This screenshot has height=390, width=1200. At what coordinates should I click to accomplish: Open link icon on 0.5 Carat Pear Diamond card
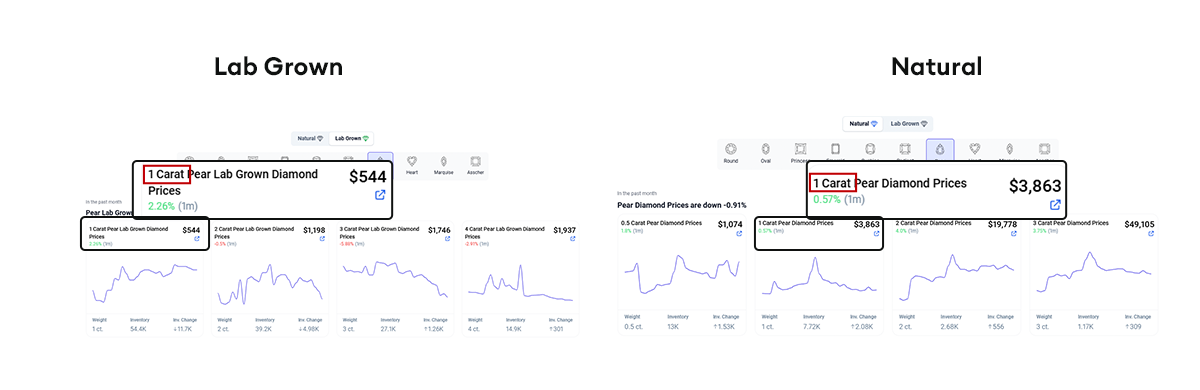point(739,234)
